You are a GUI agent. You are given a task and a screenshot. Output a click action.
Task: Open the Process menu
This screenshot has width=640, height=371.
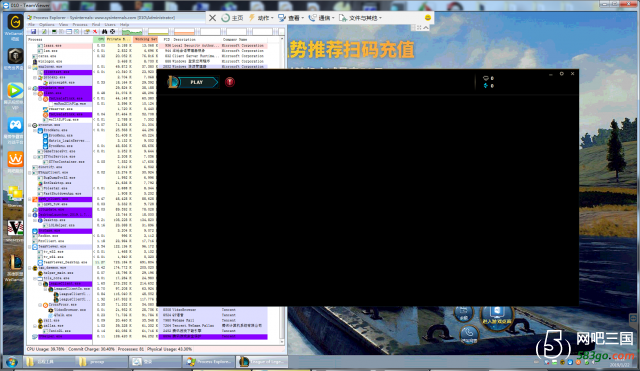click(x=80, y=24)
